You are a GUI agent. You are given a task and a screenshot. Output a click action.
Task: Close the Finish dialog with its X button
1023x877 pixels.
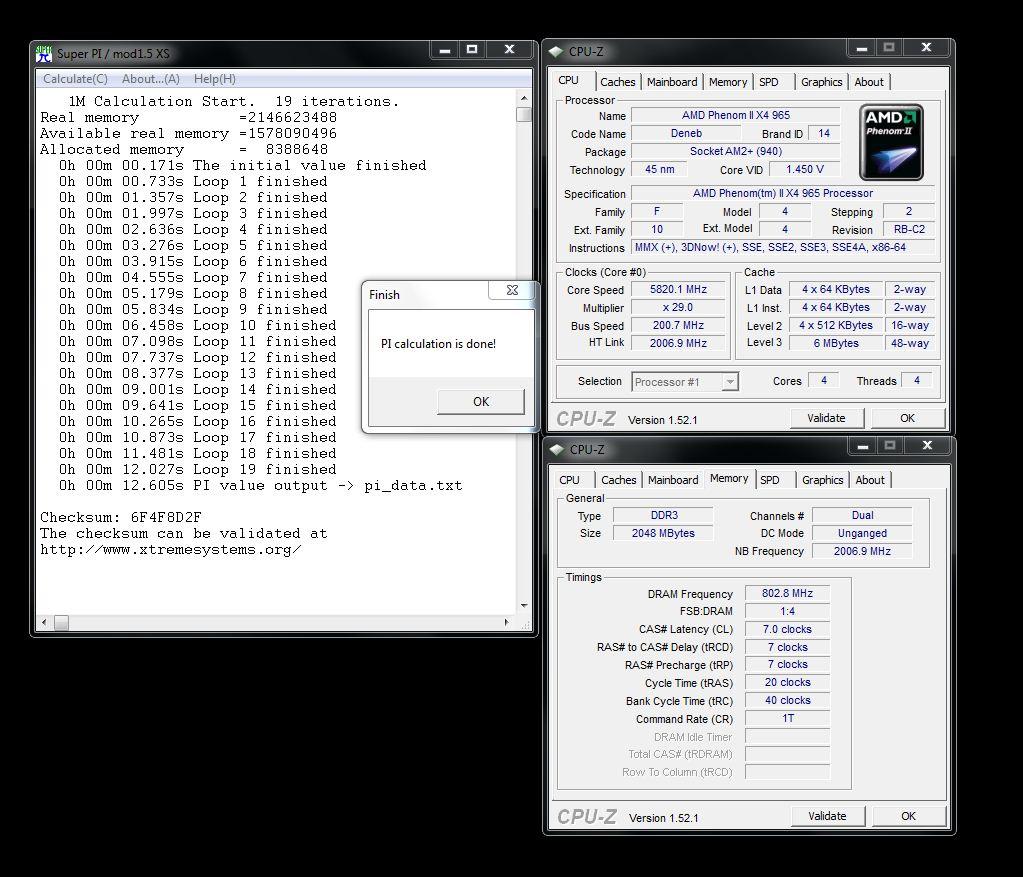512,290
